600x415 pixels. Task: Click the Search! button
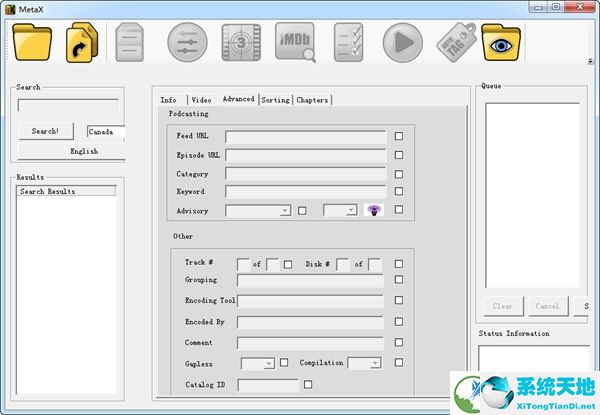45,131
